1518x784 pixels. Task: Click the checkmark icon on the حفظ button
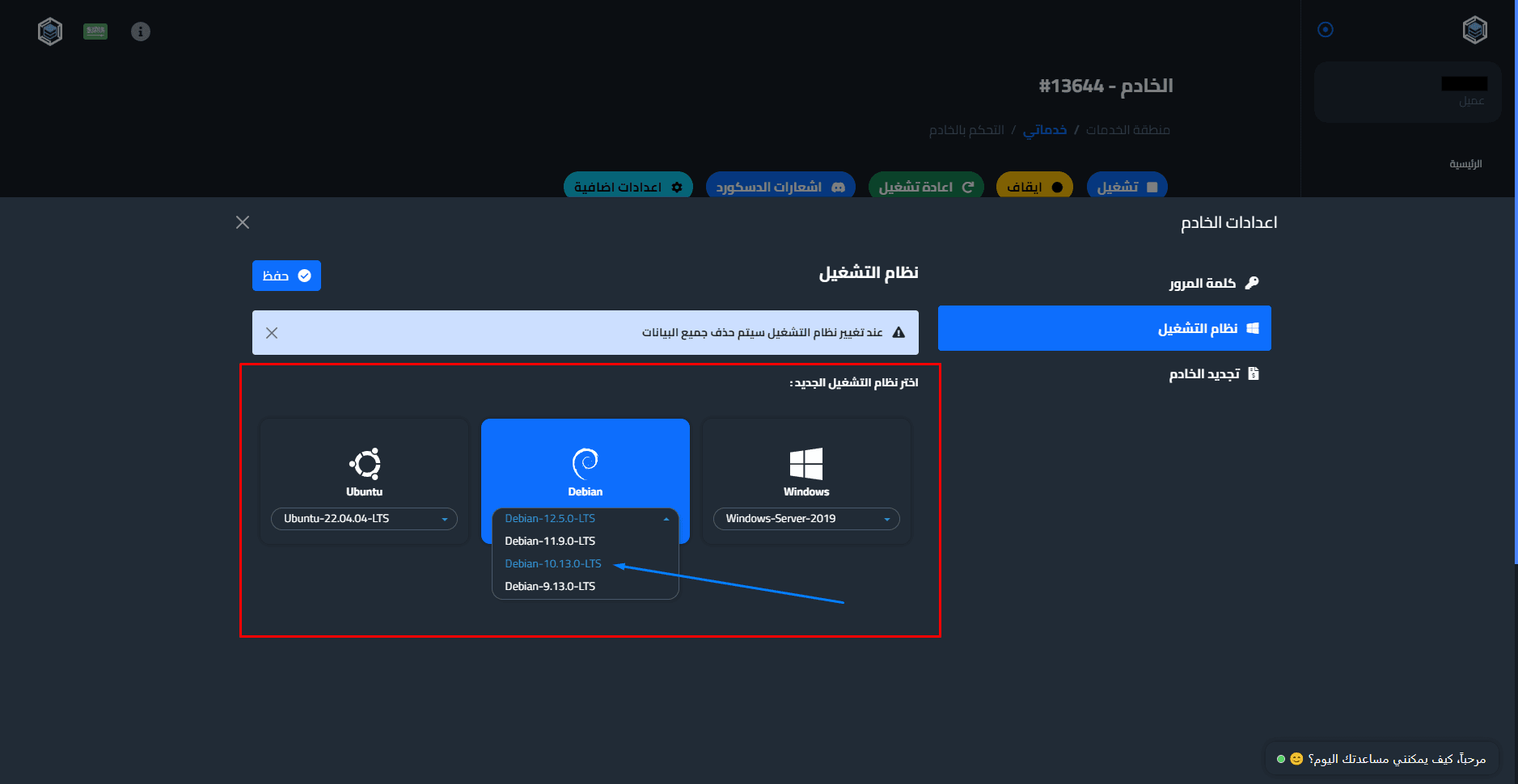click(305, 276)
